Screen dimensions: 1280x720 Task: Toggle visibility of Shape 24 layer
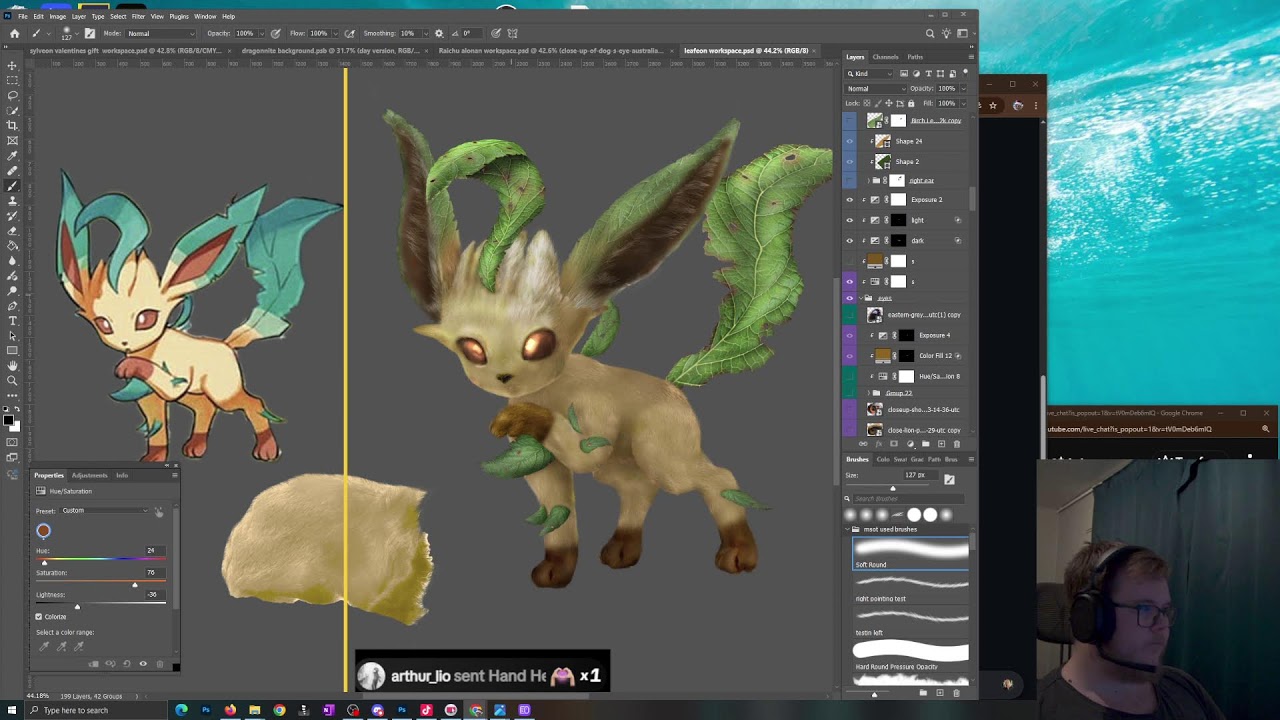[x=850, y=141]
